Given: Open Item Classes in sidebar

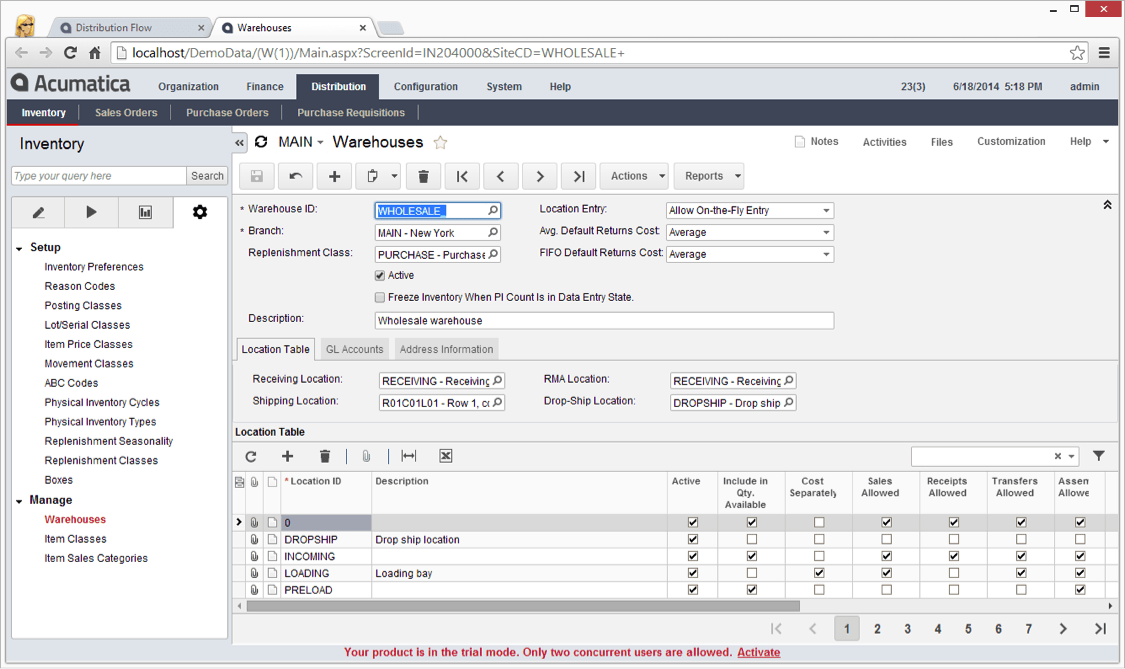Looking at the screenshot, I should coord(75,539).
